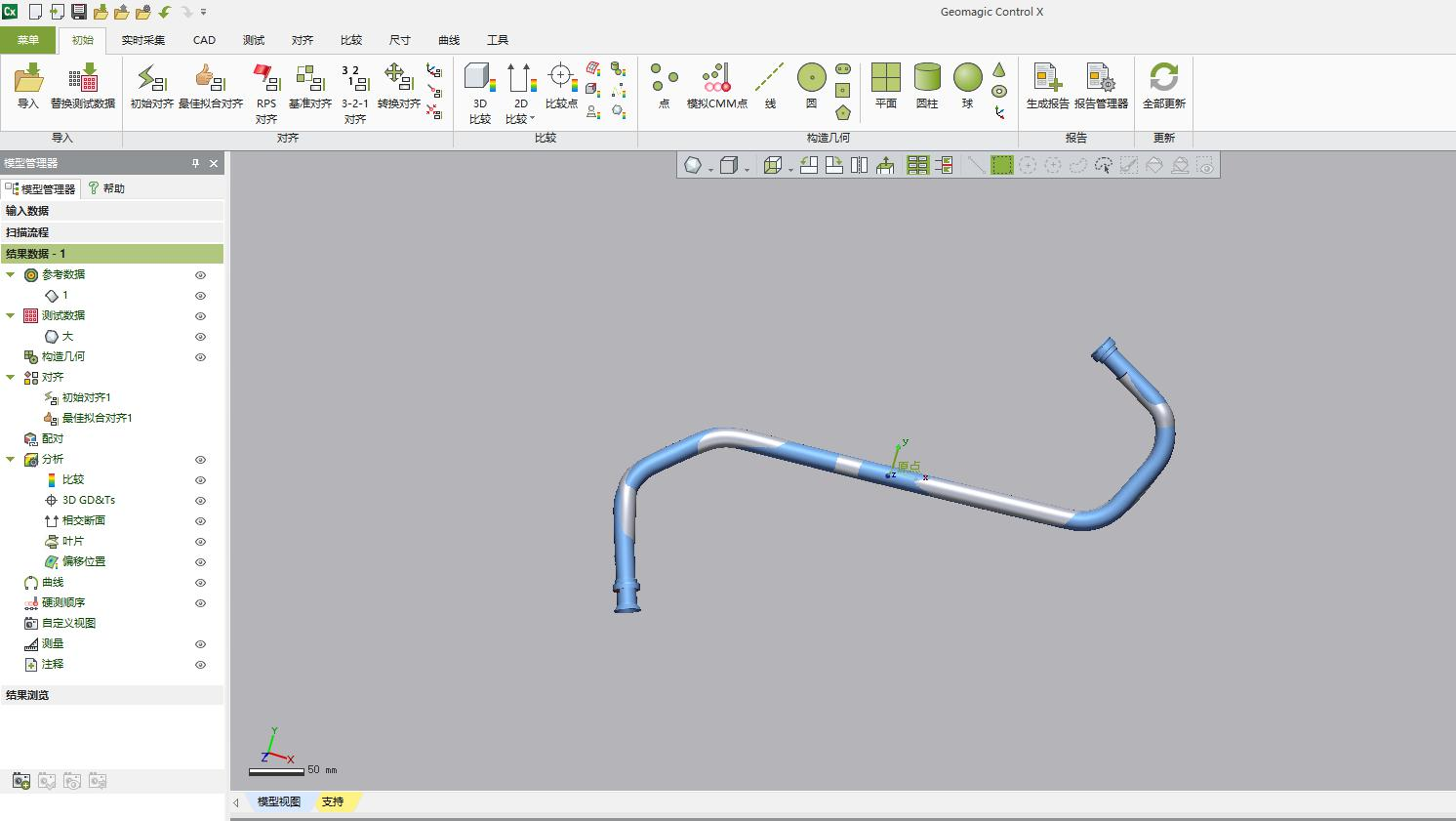Toggle visibility of 相交断面

click(201, 521)
